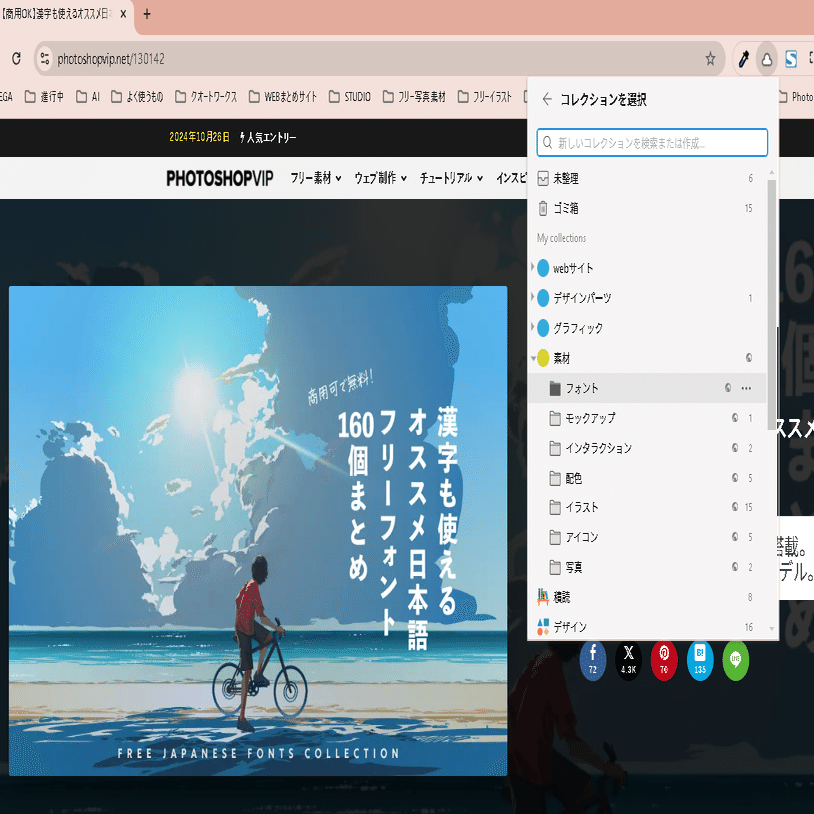814x814 pixels.
Task: Choose the インタラクション folder
Action: [647, 448]
